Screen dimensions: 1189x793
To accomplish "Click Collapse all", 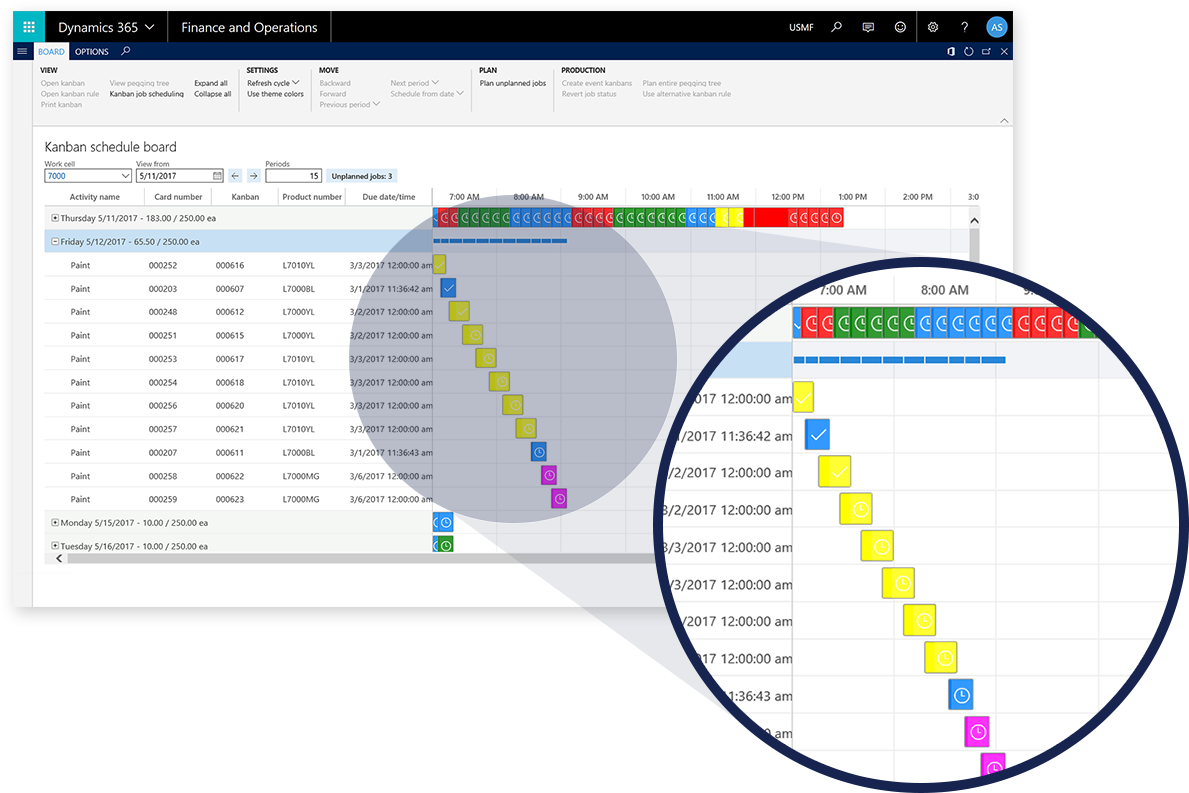I will [x=212, y=94].
